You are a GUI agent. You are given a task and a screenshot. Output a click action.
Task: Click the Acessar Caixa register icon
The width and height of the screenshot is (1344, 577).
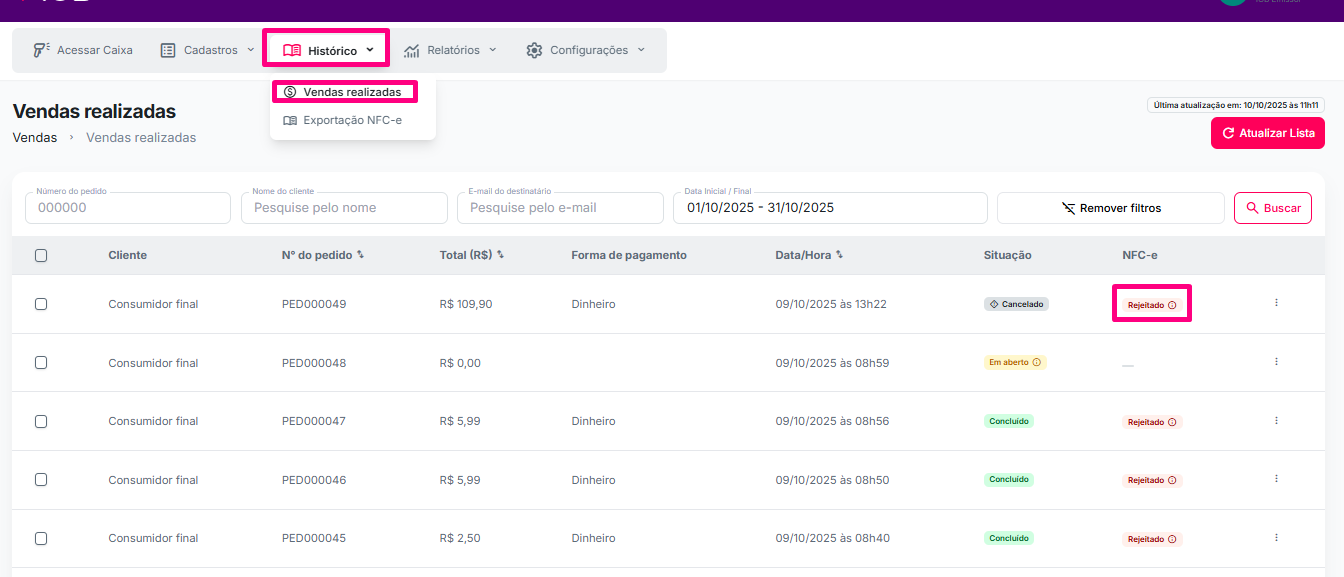click(41, 50)
